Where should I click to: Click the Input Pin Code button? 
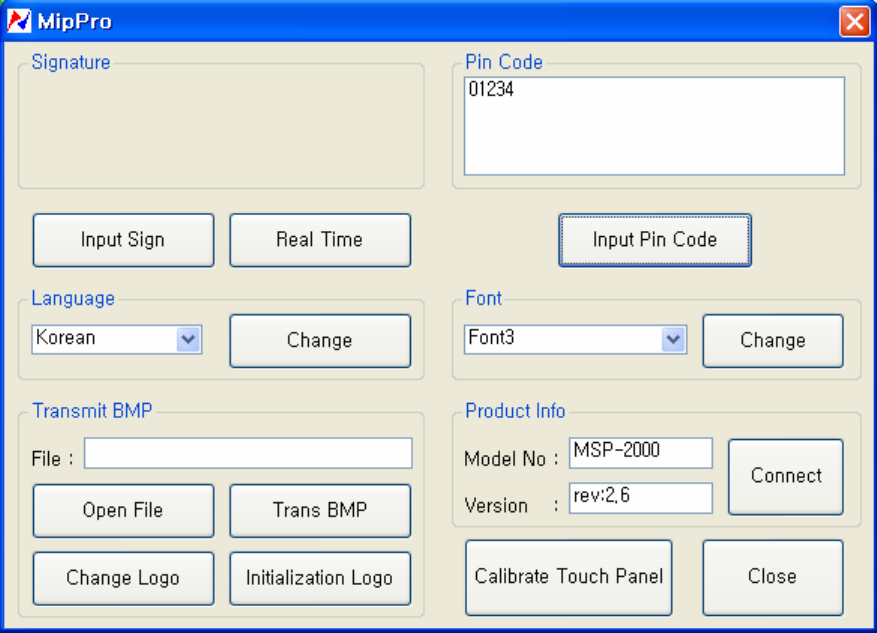[x=655, y=240]
